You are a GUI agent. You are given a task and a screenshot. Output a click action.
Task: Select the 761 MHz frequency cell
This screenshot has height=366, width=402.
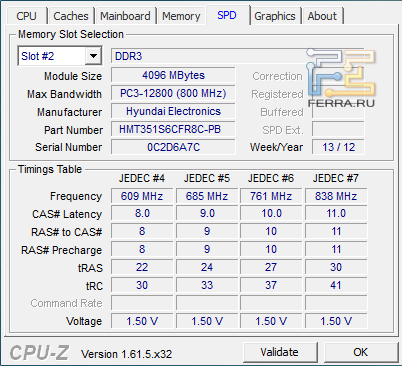click(271, 196)
